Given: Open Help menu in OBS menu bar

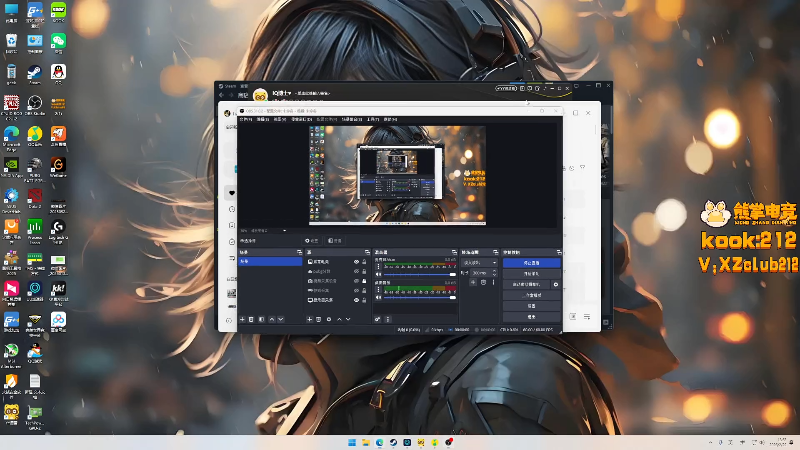Looking at the screenshot, I should (x=390, y=119).
